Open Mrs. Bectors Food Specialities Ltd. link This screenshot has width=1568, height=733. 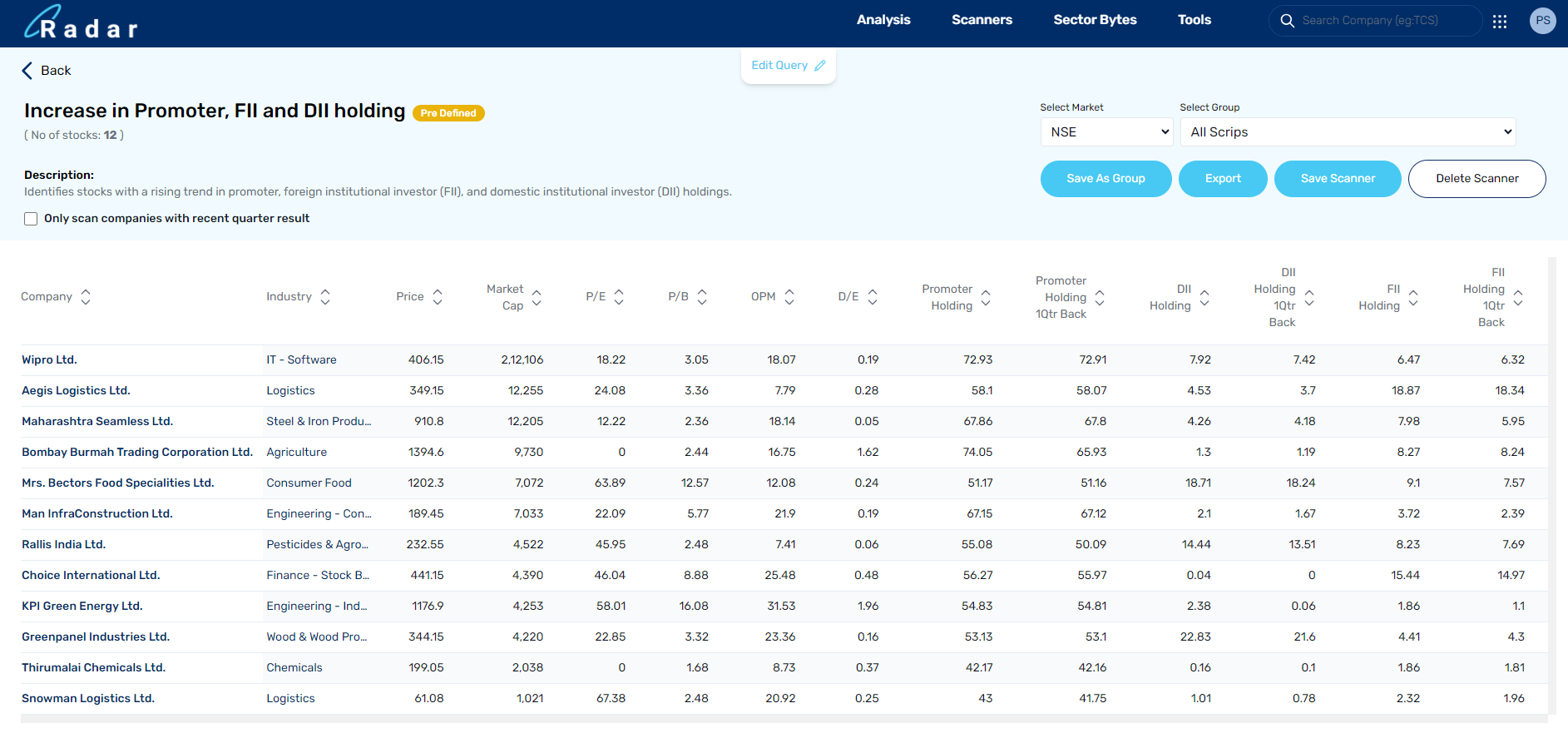tap(118, 483)
